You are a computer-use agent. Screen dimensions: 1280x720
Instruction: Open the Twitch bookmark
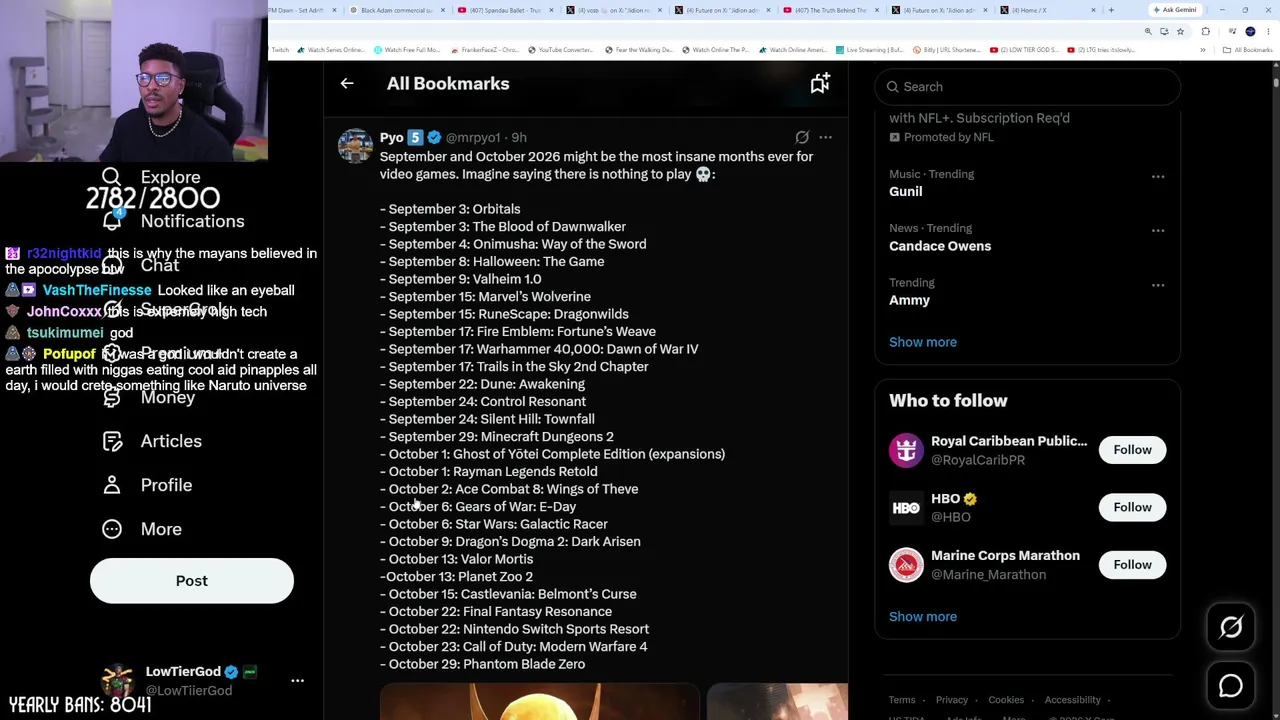tap(280, 50)
